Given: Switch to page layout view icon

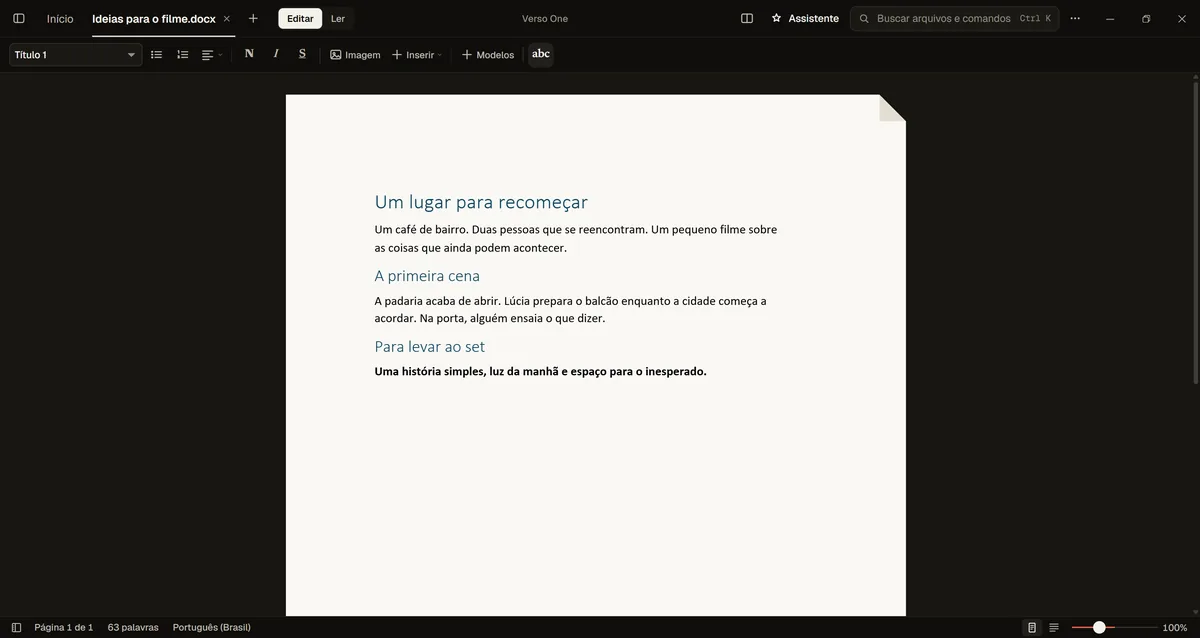Looking at the screenshot, I should tap(1032, 628).
